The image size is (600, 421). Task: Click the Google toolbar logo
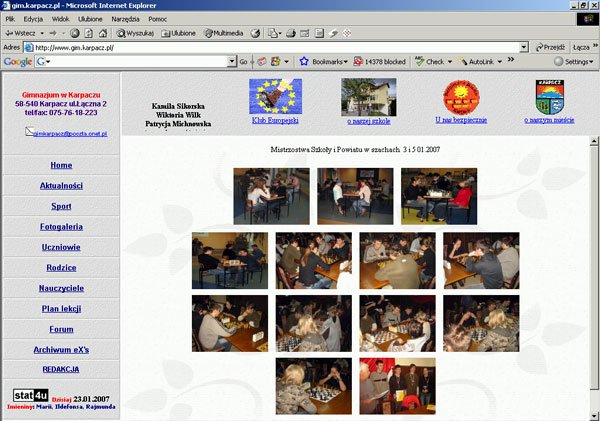coord(18,61)
